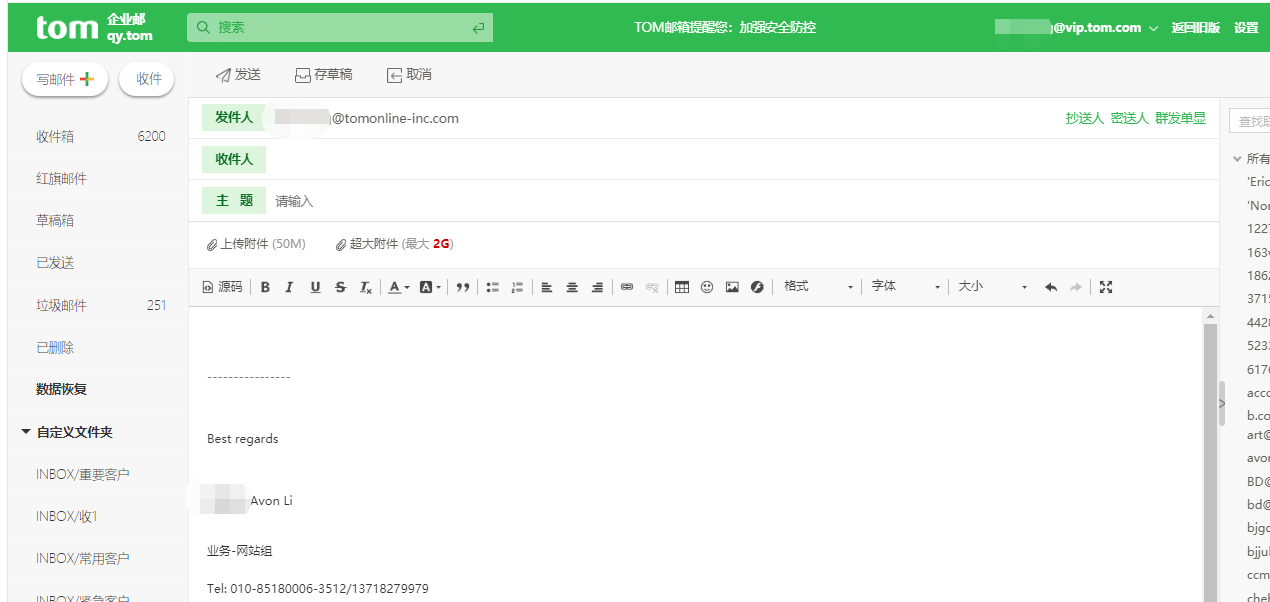Click the 源码 source code button
1270x602 pixels.
click(223, 287)
